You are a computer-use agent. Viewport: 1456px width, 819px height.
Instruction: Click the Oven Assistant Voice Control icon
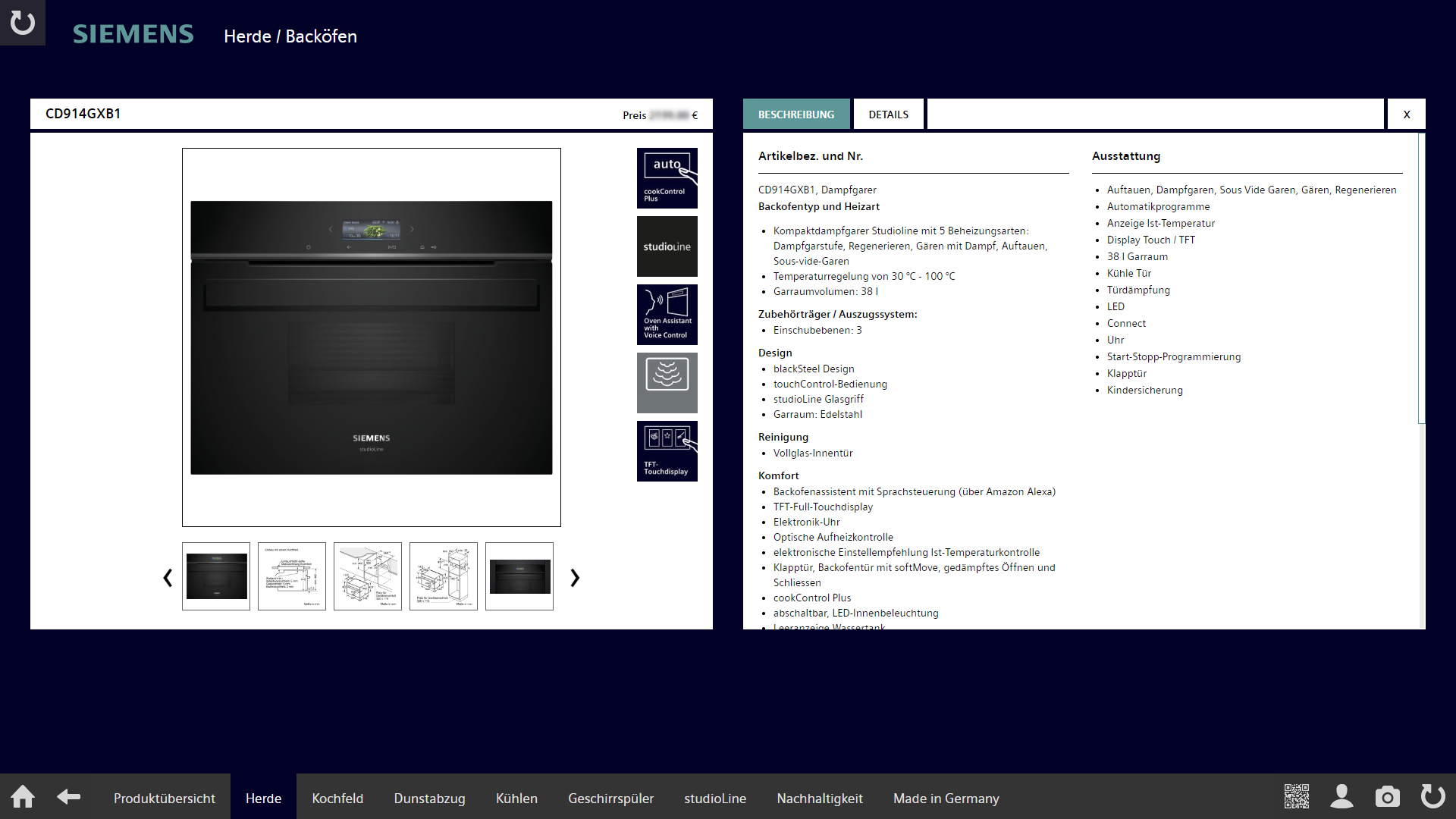tap(667, 315)
